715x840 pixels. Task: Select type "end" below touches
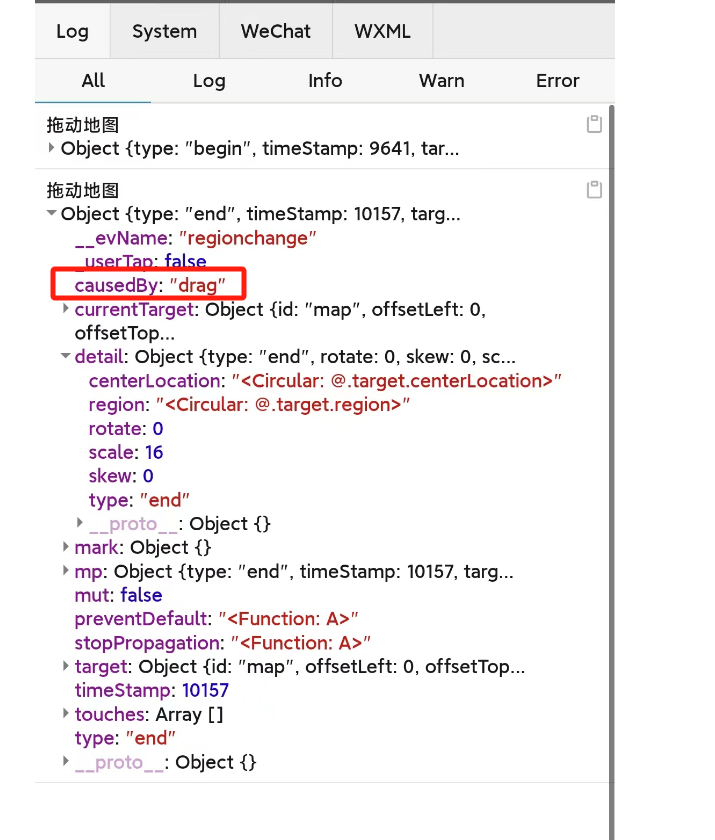point(125,738)
